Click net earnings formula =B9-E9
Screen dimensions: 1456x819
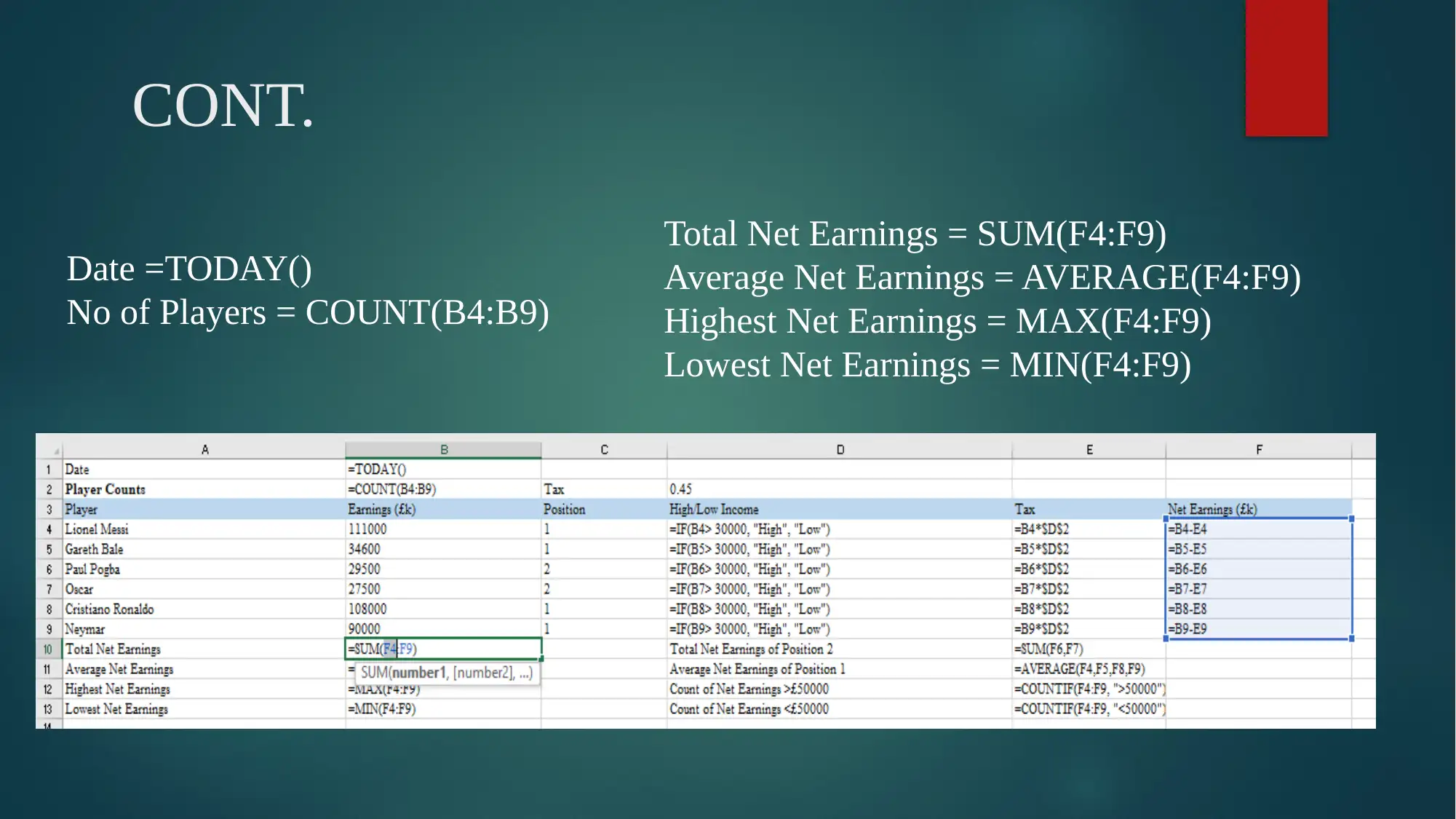[1259, 629]
